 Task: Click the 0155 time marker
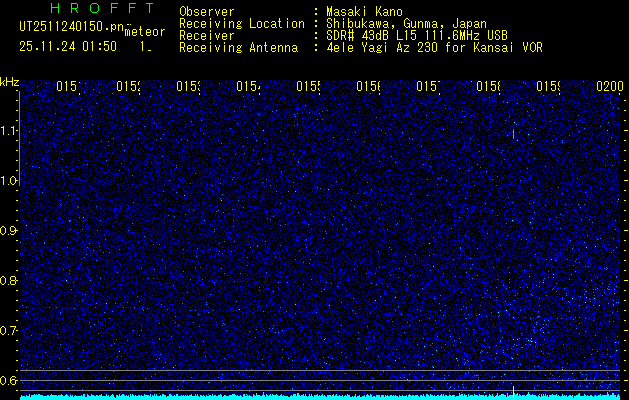(308, 86)
